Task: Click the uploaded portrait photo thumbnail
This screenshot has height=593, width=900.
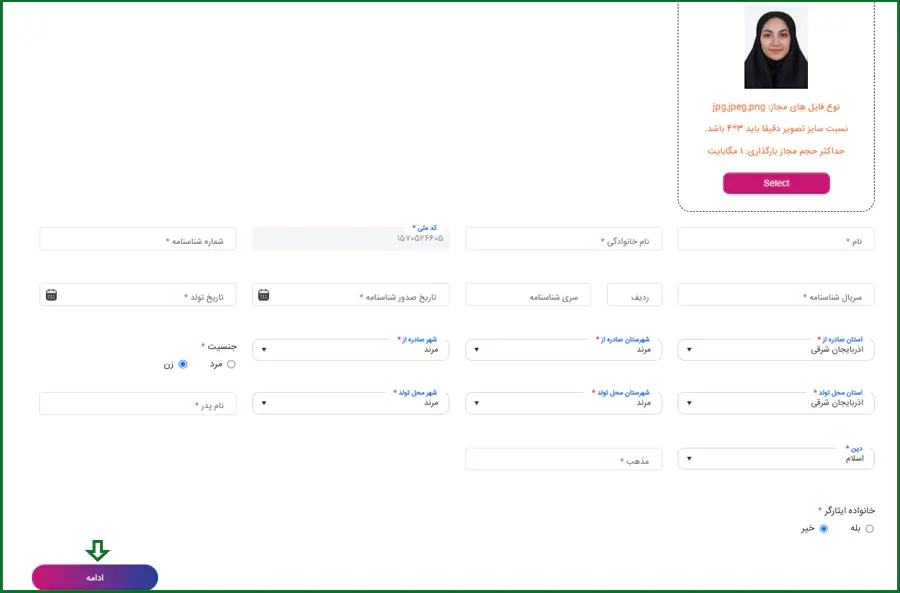Action: point(775,48)
